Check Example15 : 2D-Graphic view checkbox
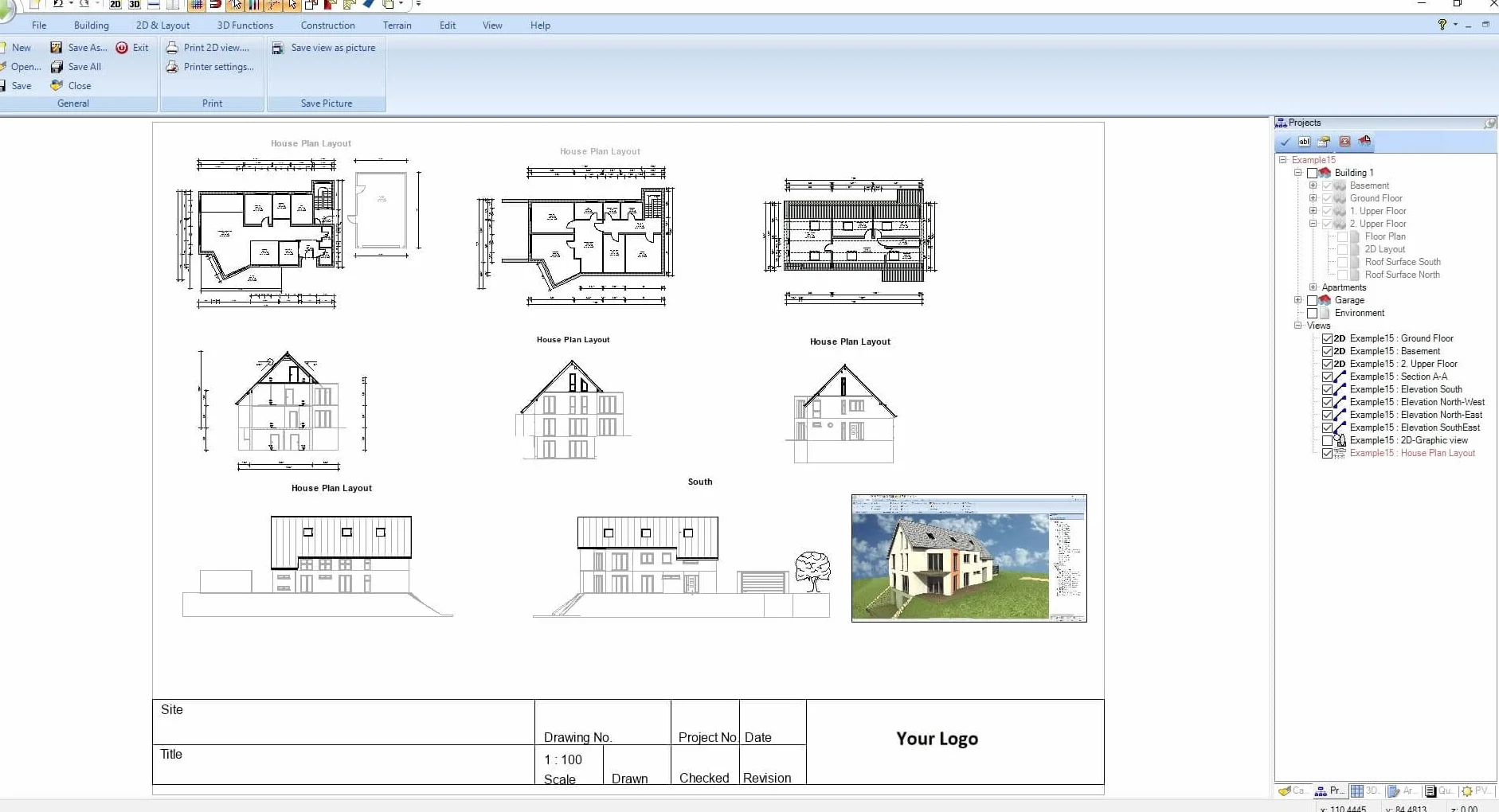 pyautogui.click(x=1327, y=440)
